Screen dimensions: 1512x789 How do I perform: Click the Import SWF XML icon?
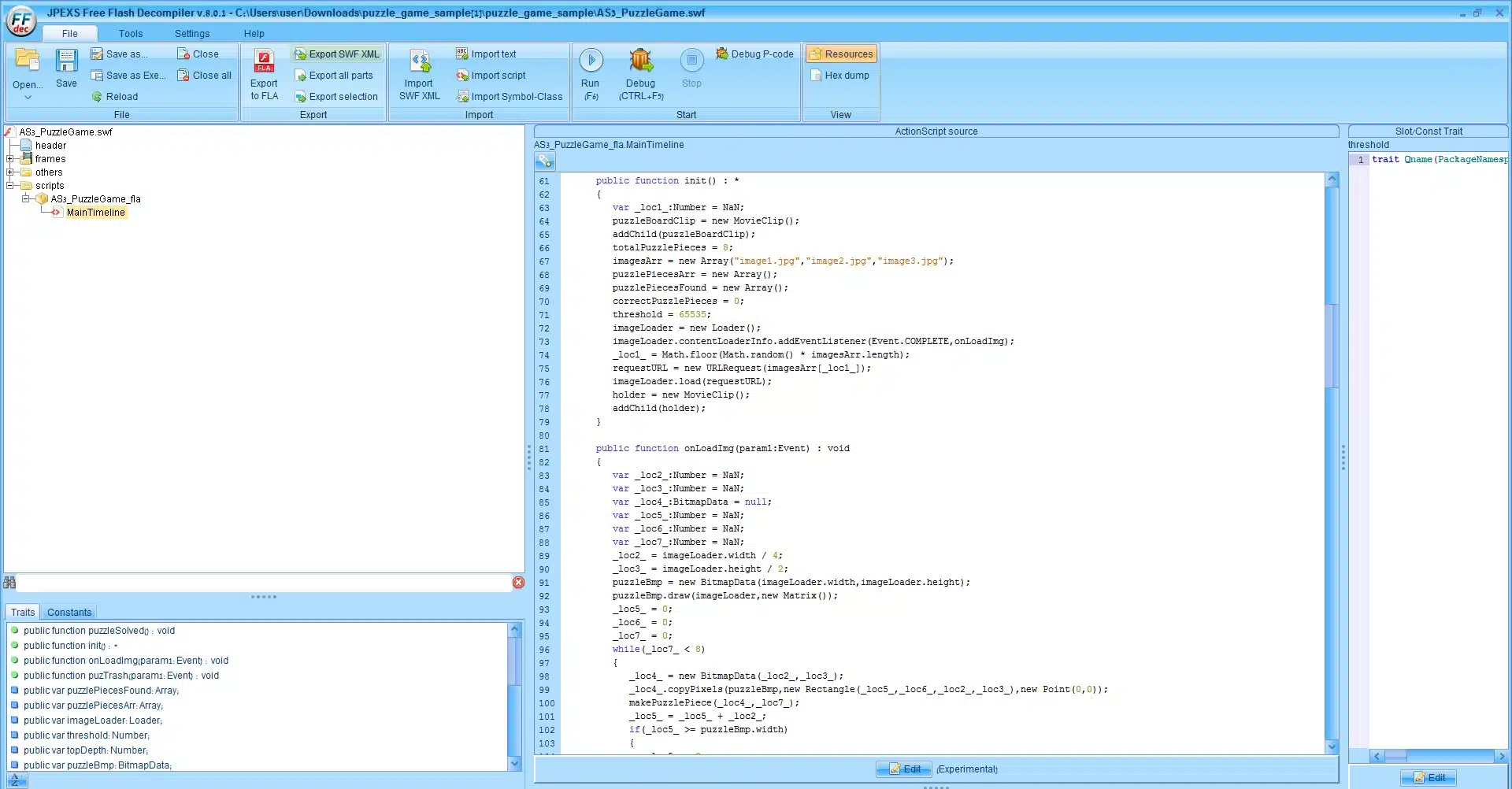(x=419, y=61)
